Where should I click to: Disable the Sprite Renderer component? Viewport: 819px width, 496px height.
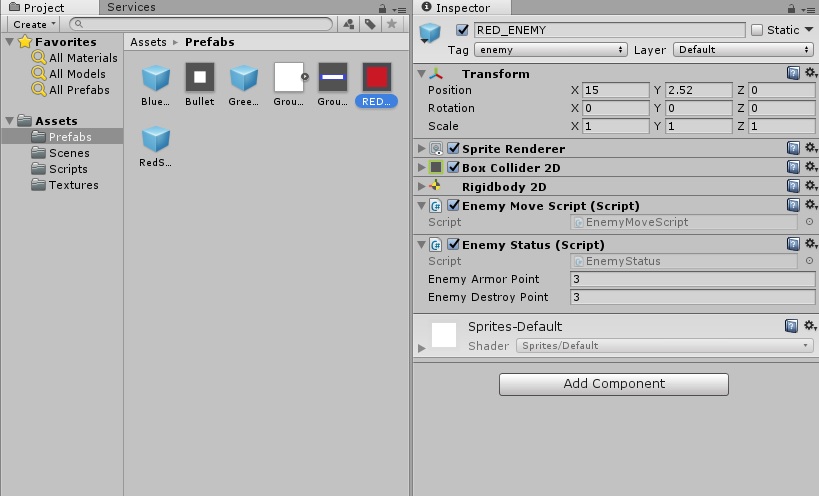453,148
